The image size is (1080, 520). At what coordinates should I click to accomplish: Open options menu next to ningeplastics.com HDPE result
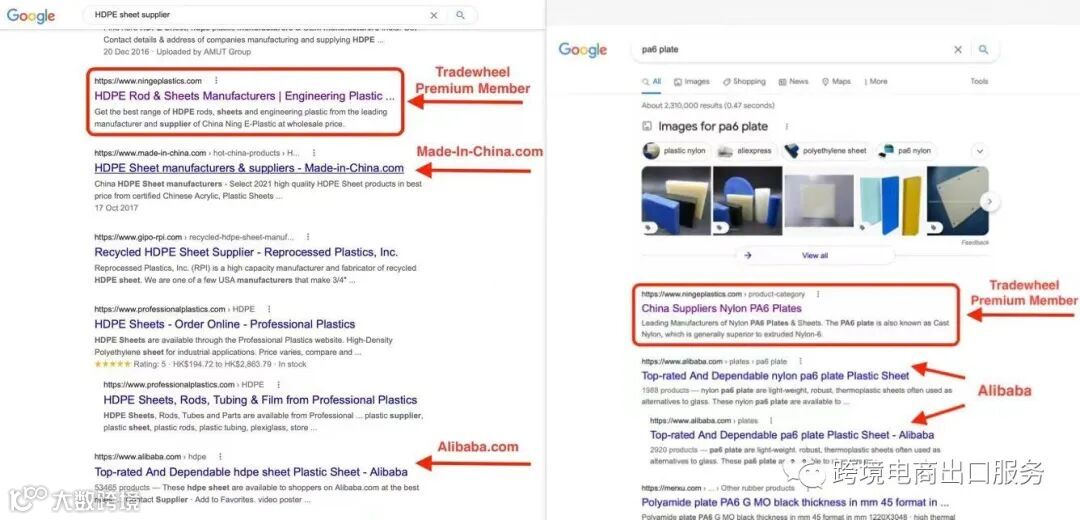click(x=216, y=81)
